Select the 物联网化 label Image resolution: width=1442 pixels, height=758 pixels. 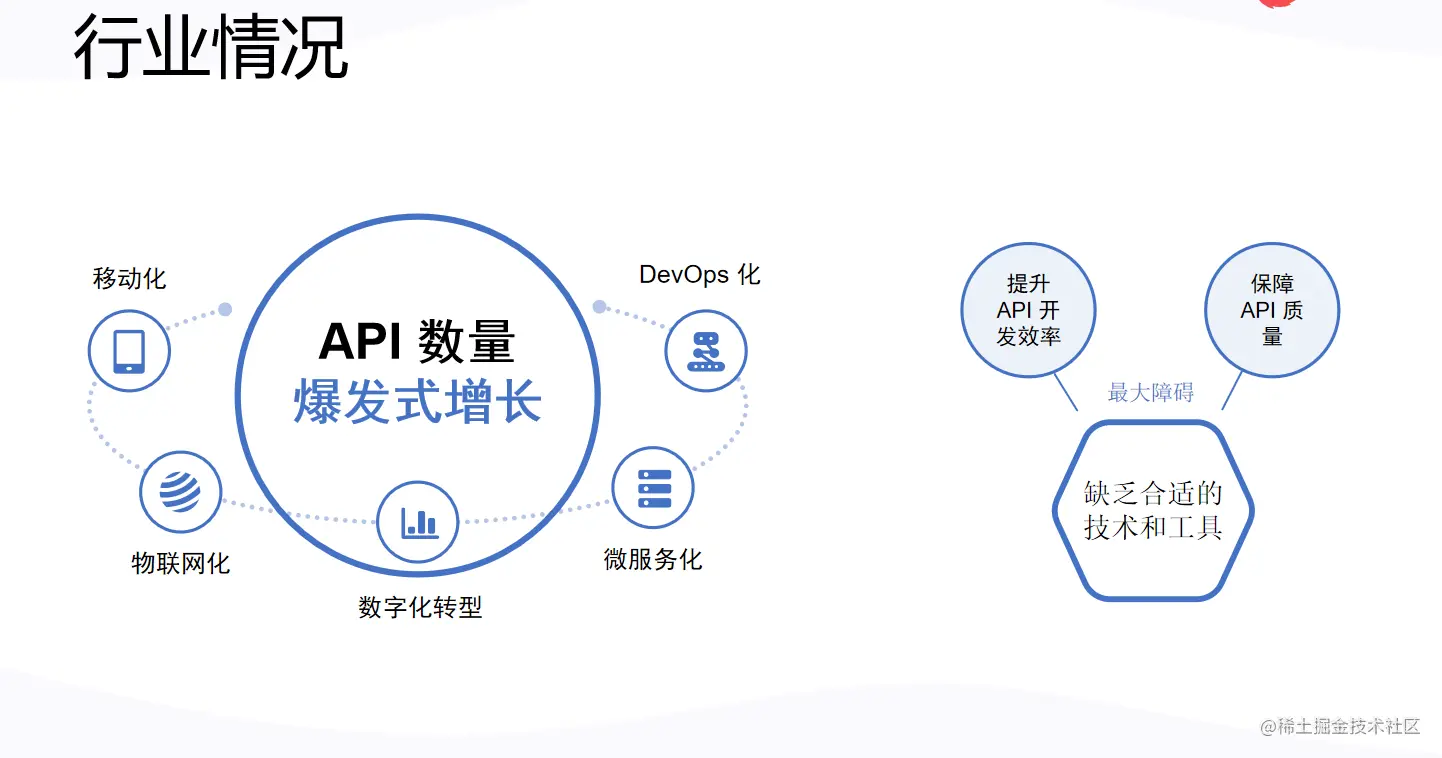pos(181,563)
